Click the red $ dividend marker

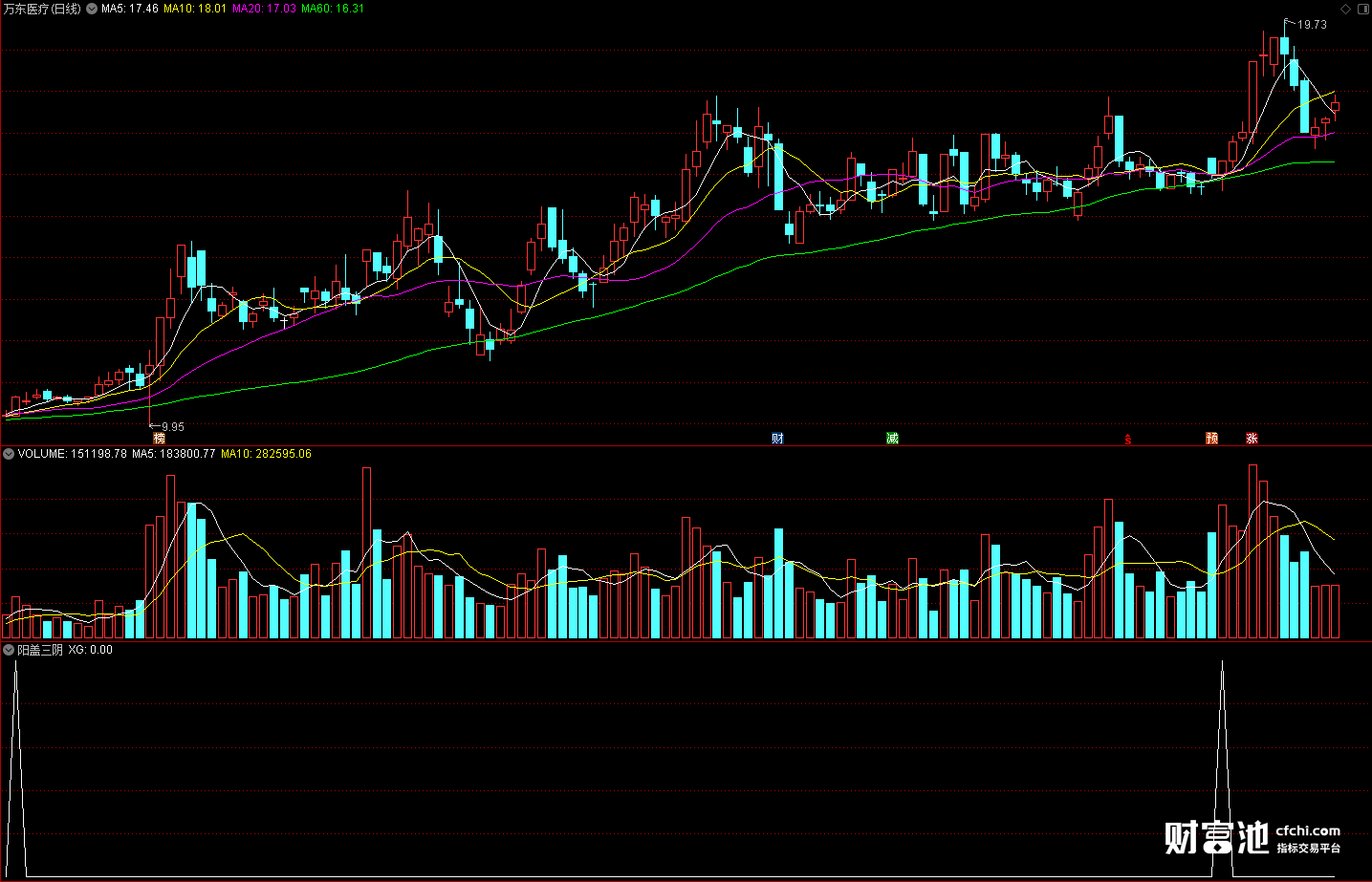coord(1128,440)
